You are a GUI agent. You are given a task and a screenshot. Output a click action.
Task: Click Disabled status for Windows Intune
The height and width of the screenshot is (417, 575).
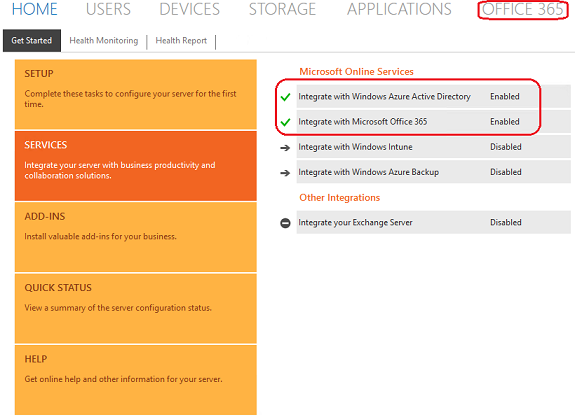506,147
